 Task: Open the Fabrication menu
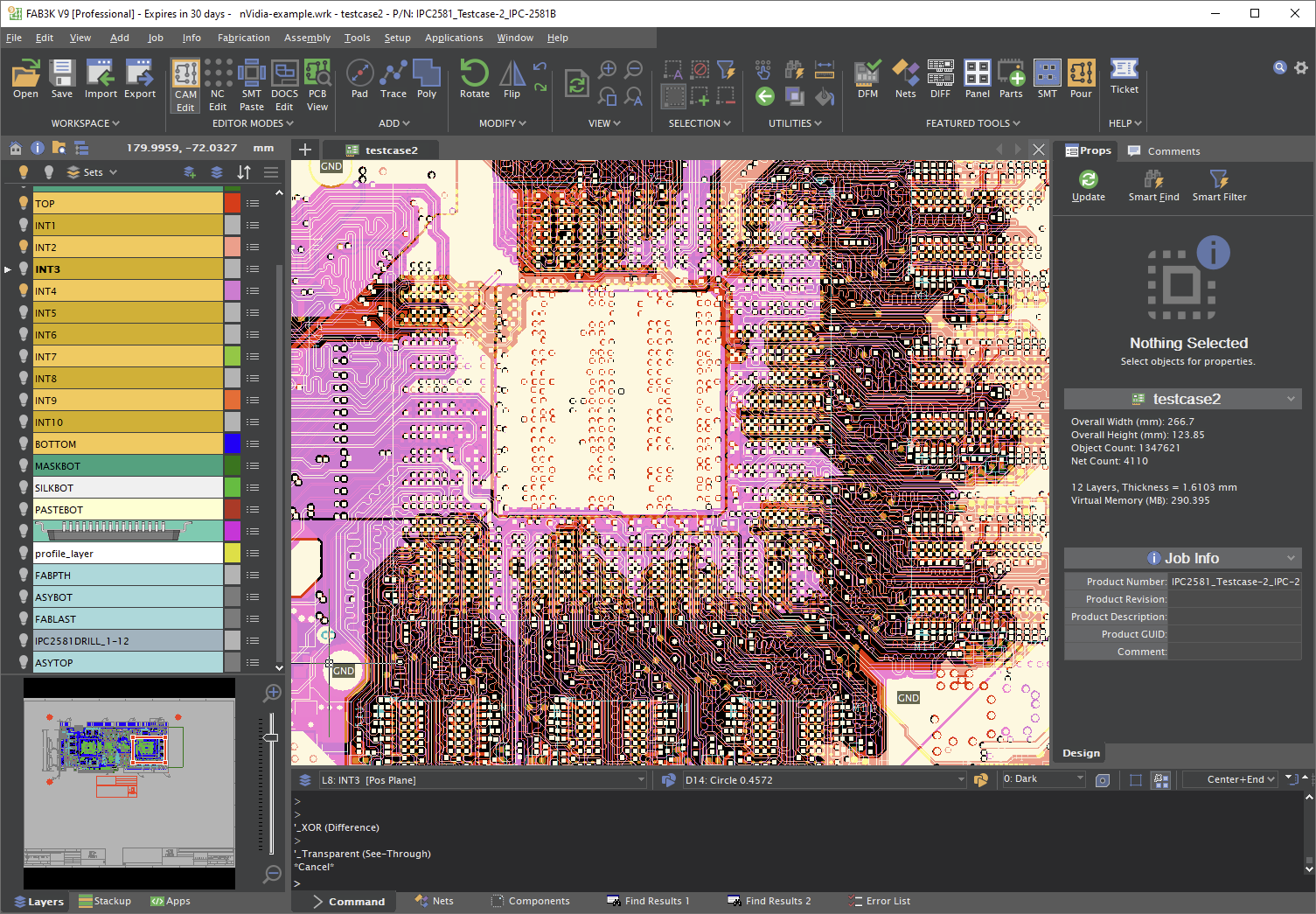point(243,38)
